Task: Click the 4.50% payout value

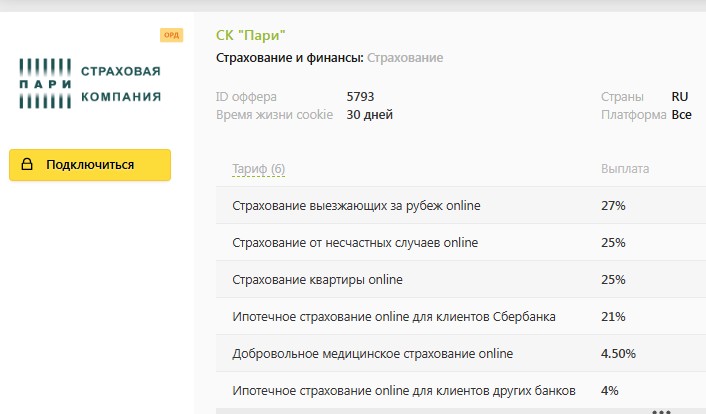Action: point(618,354)
